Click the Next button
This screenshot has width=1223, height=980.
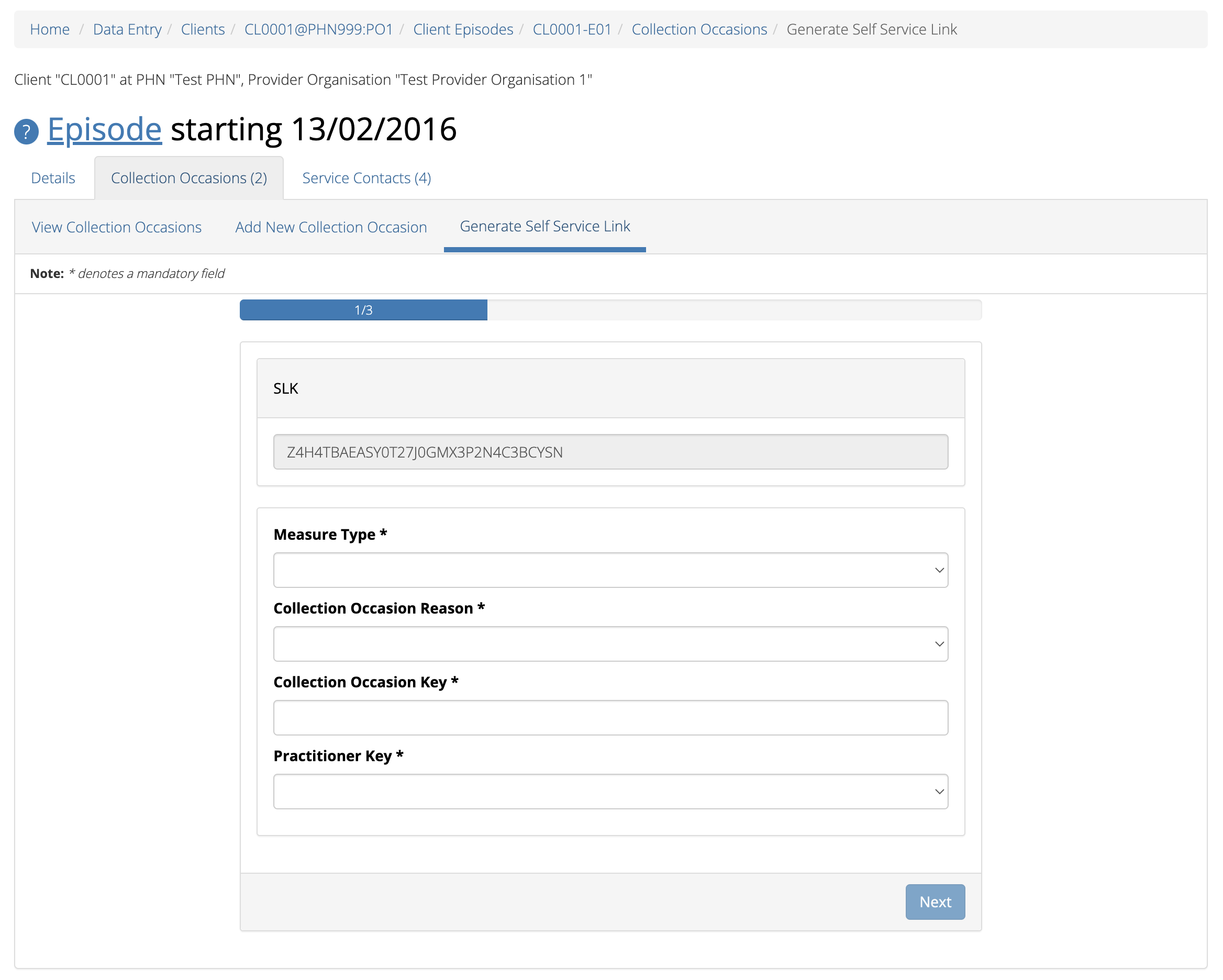(x=935, y=902)
